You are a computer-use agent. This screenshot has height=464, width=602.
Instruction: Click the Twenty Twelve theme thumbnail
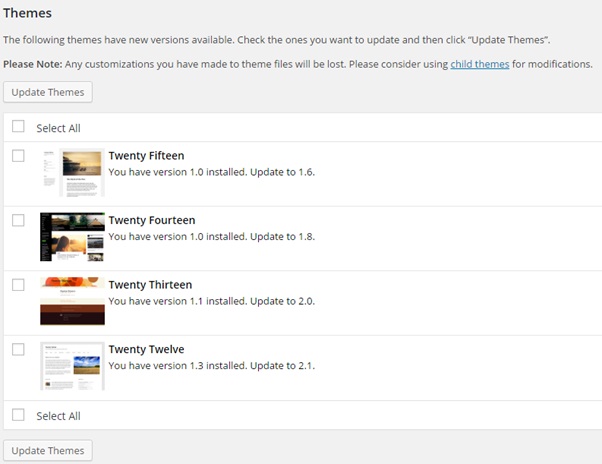[x=73, y=366]
